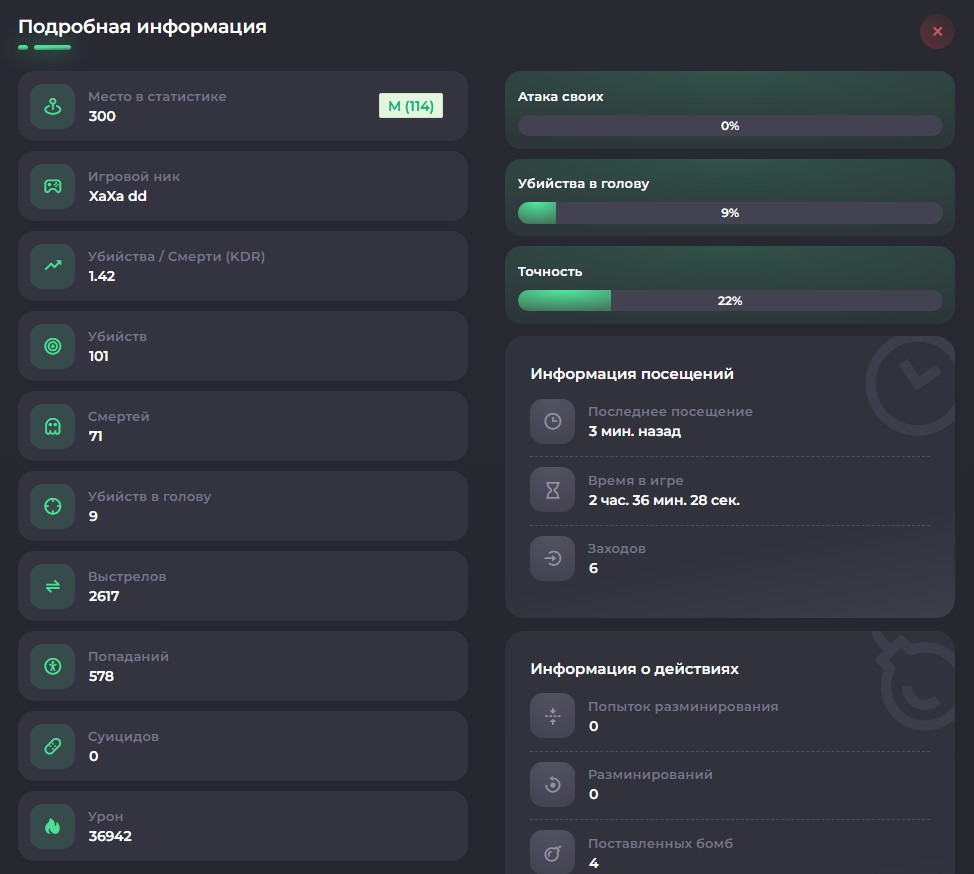Screen dimensions: 974x874
Task: Click the ghost icon next to Смертей
Action: (x=53, y=426)
